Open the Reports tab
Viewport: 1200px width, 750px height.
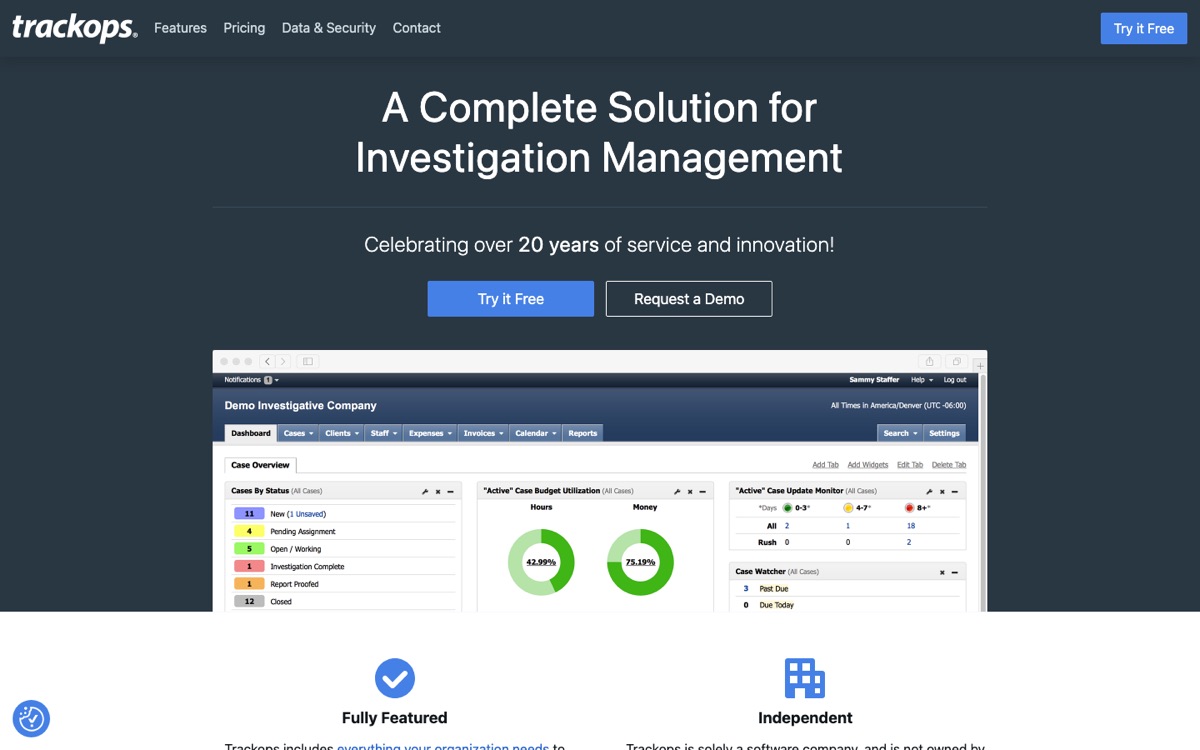pyautogui.click(x=582, y=433)
